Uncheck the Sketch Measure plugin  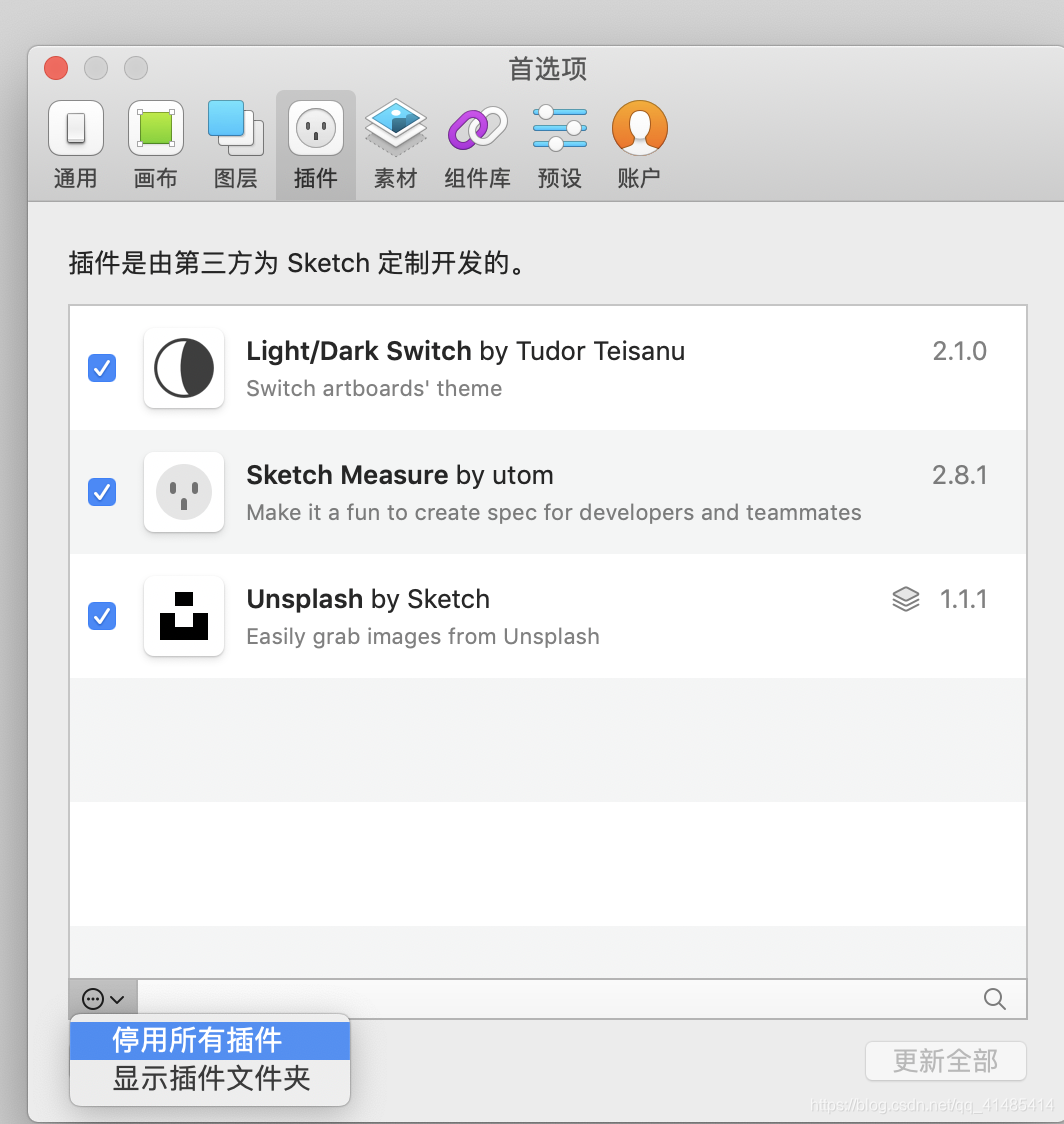pos(102,492)
